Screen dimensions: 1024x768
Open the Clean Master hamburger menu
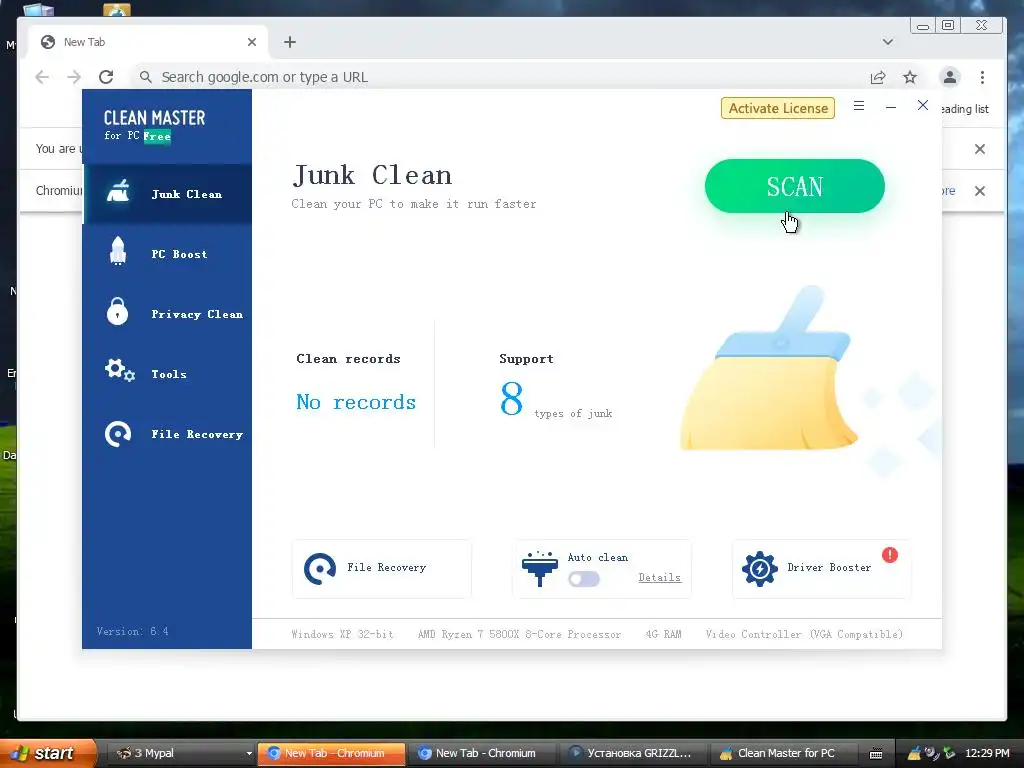859,106
